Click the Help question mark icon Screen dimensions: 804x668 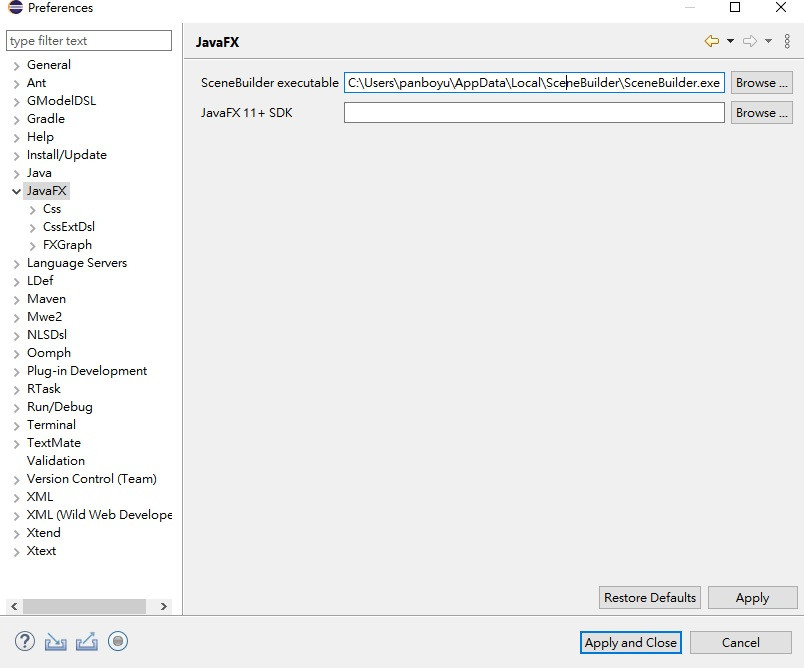[25, 641]
